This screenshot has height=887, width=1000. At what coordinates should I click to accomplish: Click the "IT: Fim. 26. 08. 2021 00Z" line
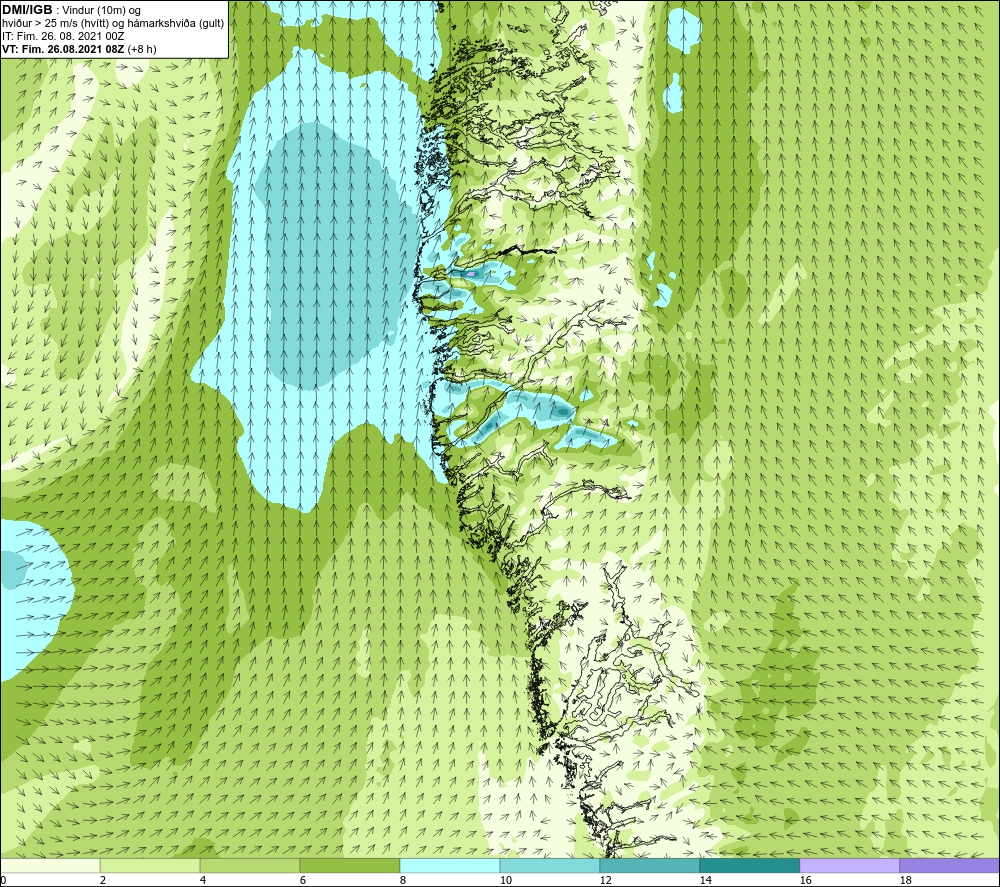point(63,36)
